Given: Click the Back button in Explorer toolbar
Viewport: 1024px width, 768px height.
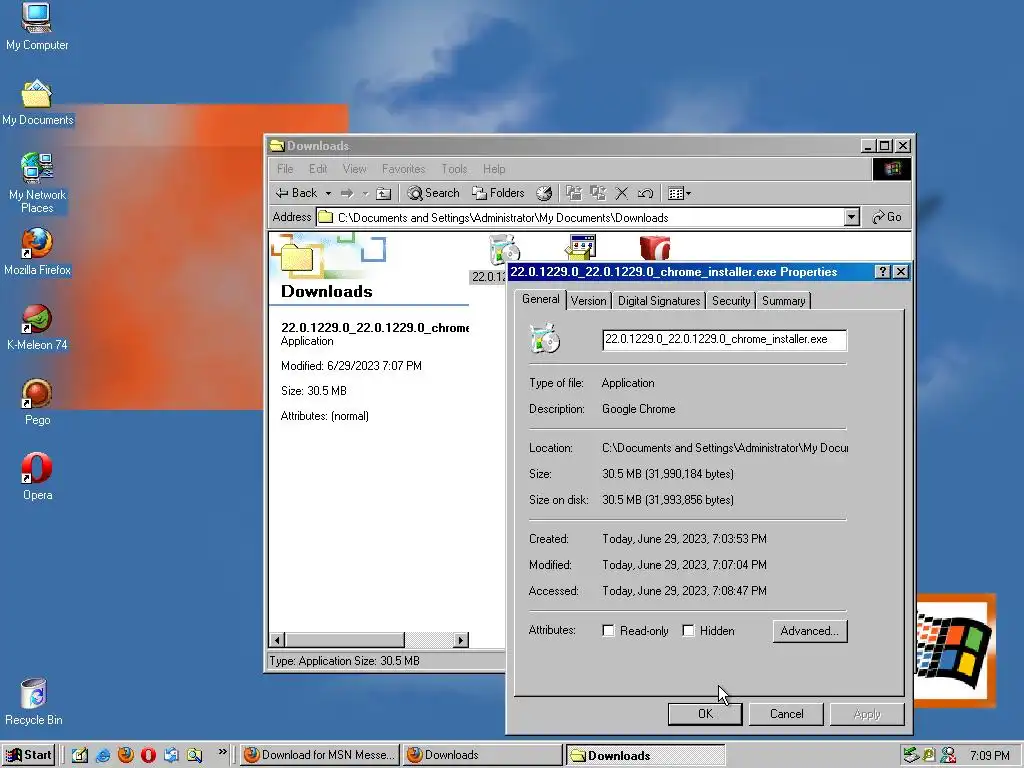Looking at the screenshot, I should [296, 193].
